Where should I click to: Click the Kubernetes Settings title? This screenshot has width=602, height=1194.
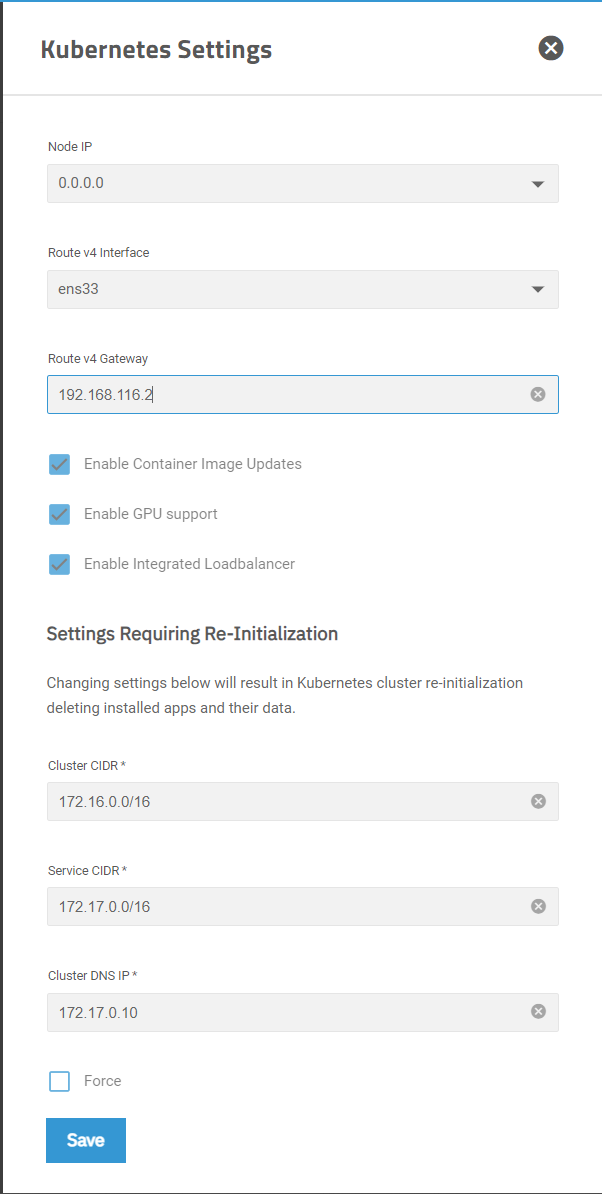coord(156,50)
